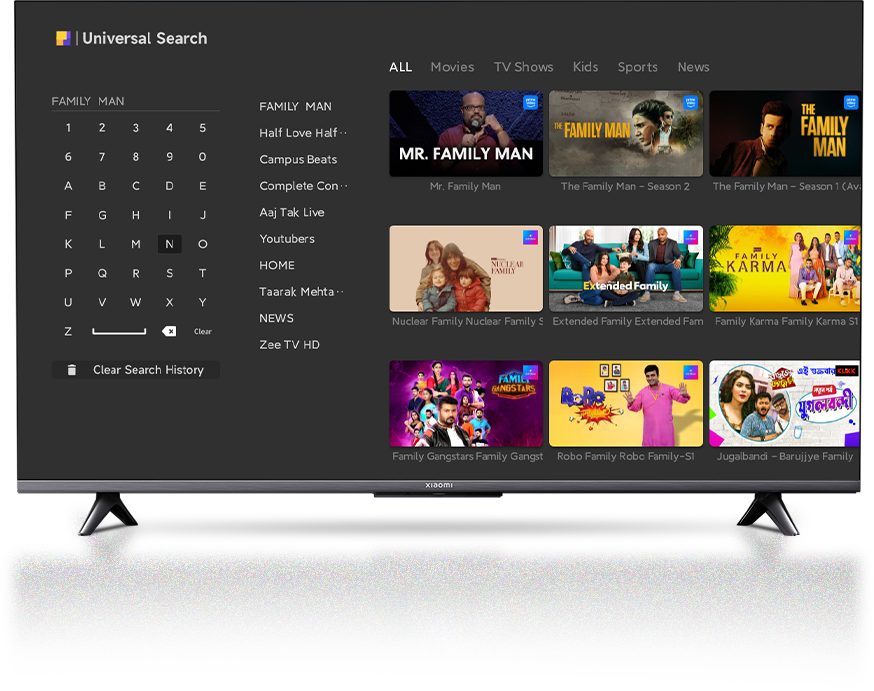
Task: Tap the number 1 key
Action: click(68, 128)
